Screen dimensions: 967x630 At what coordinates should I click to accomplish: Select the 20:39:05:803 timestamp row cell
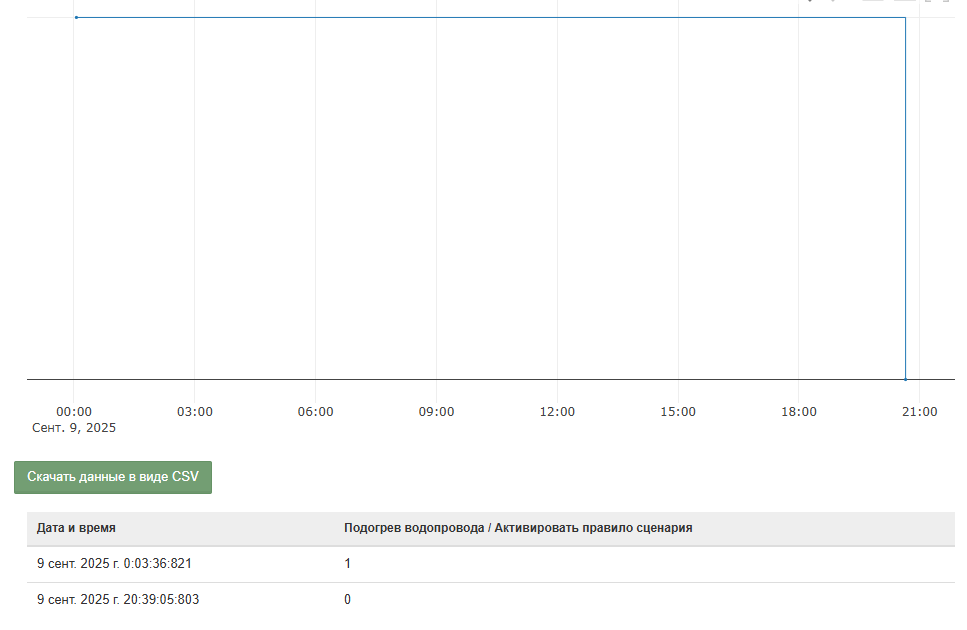point(118,600)
